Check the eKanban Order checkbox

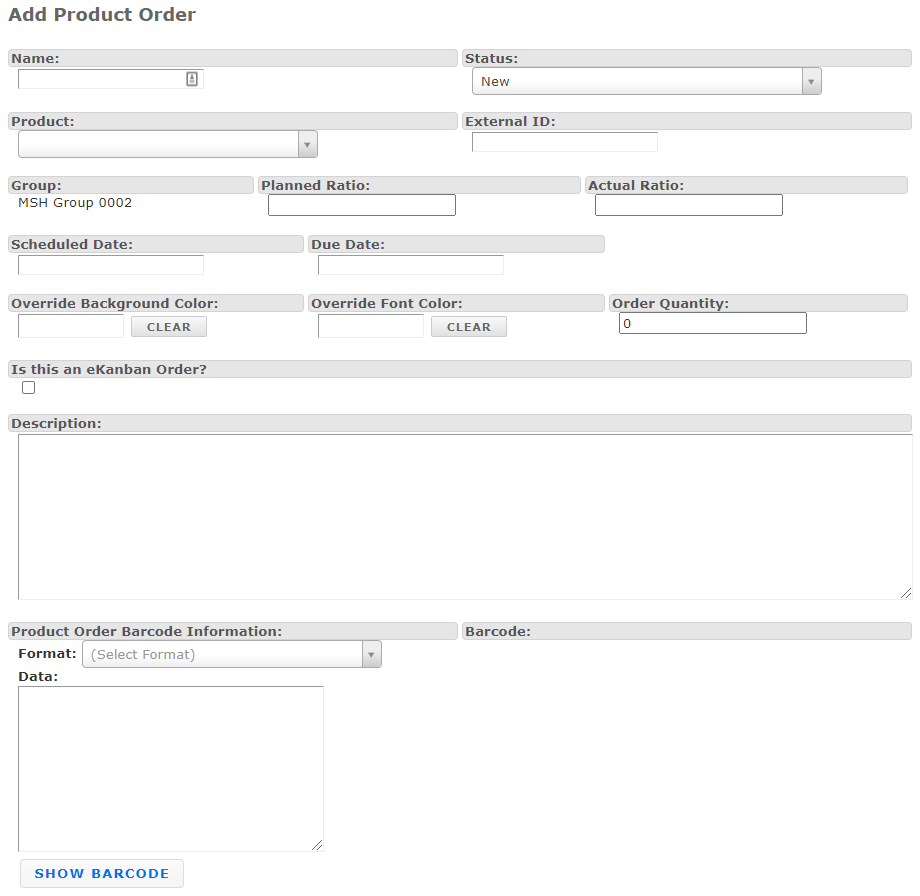click(28, 387)
